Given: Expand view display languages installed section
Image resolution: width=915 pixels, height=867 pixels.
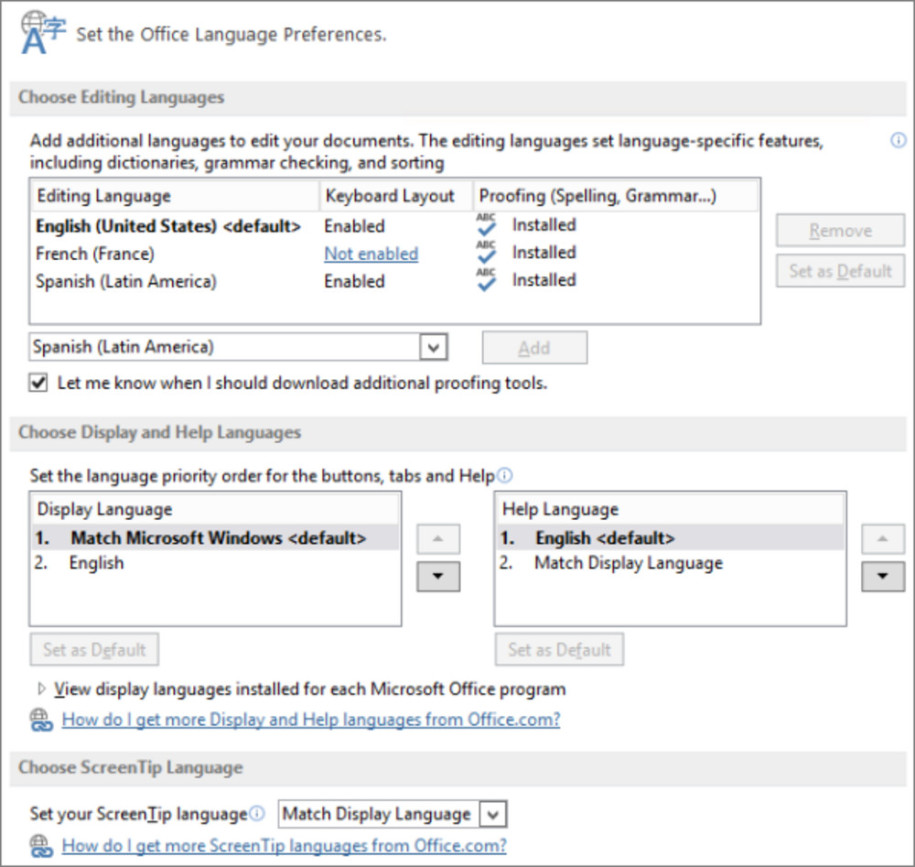Looking at the screenshot, I should pos(41,689).
